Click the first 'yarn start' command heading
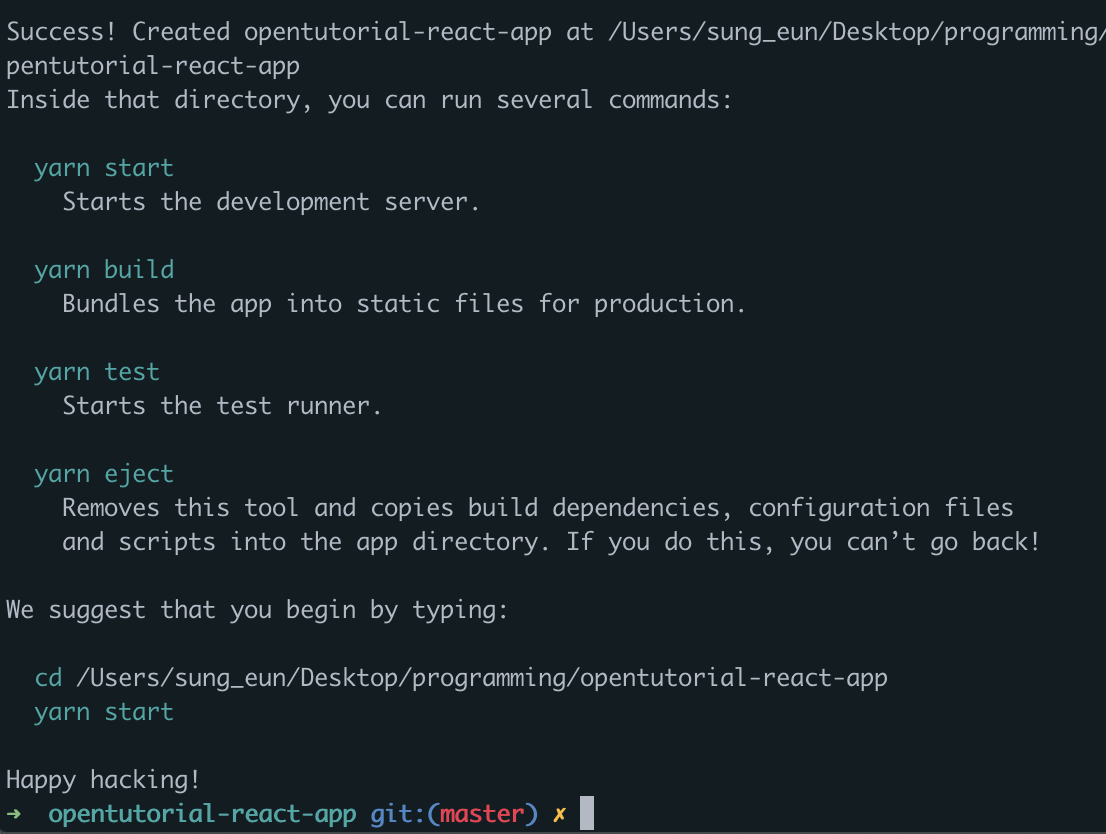Image resolution: width=1106 pixels, height=834 pixels. [104, 168]
